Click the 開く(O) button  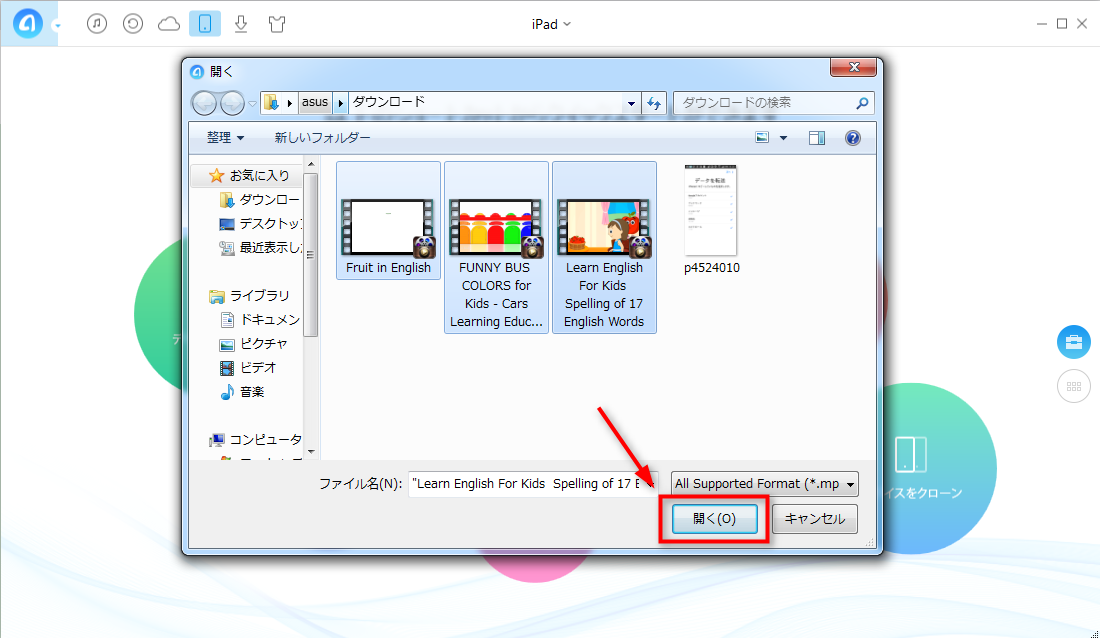click(x=714, y=519)
